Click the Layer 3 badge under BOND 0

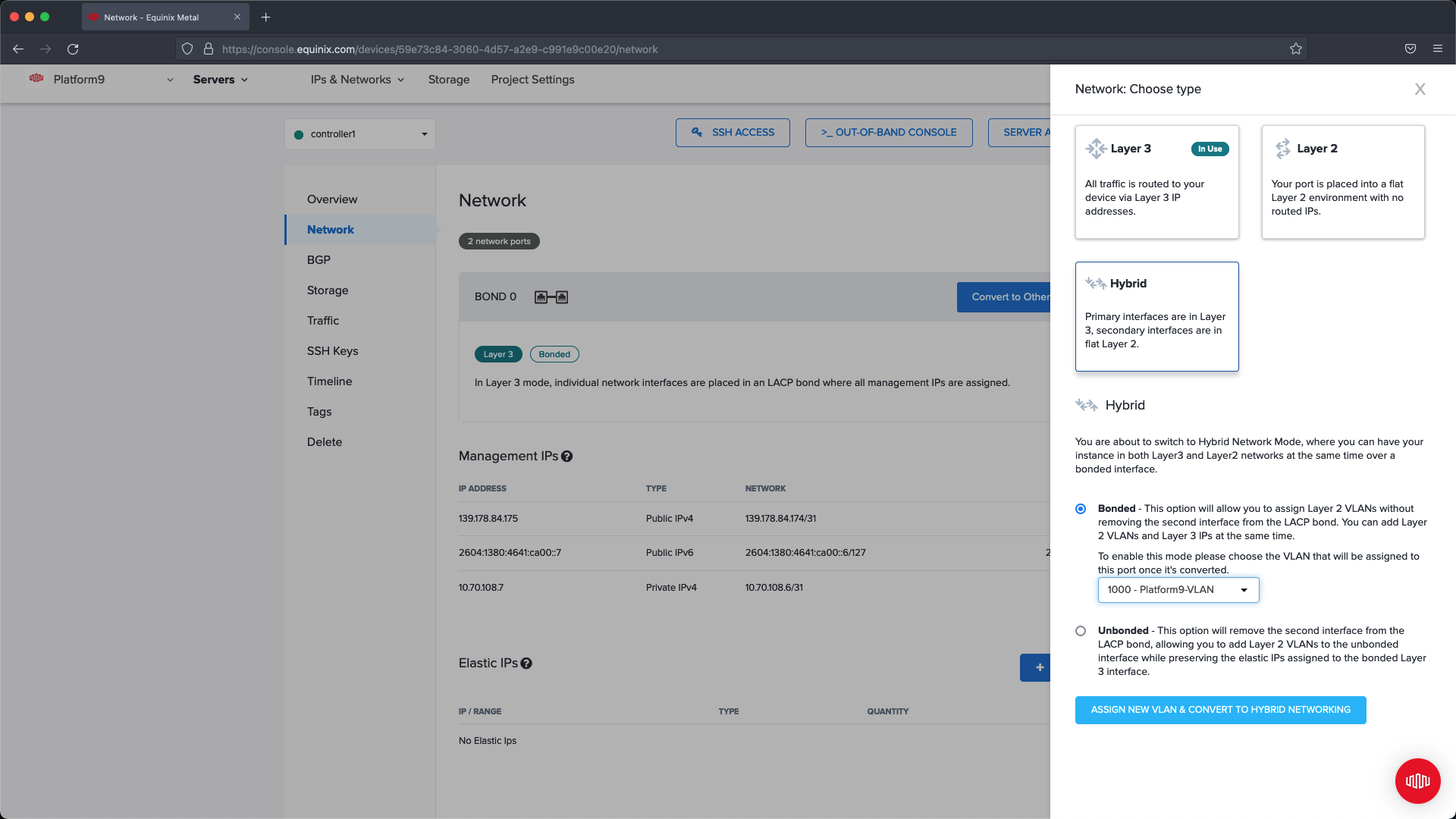[498, 354]
